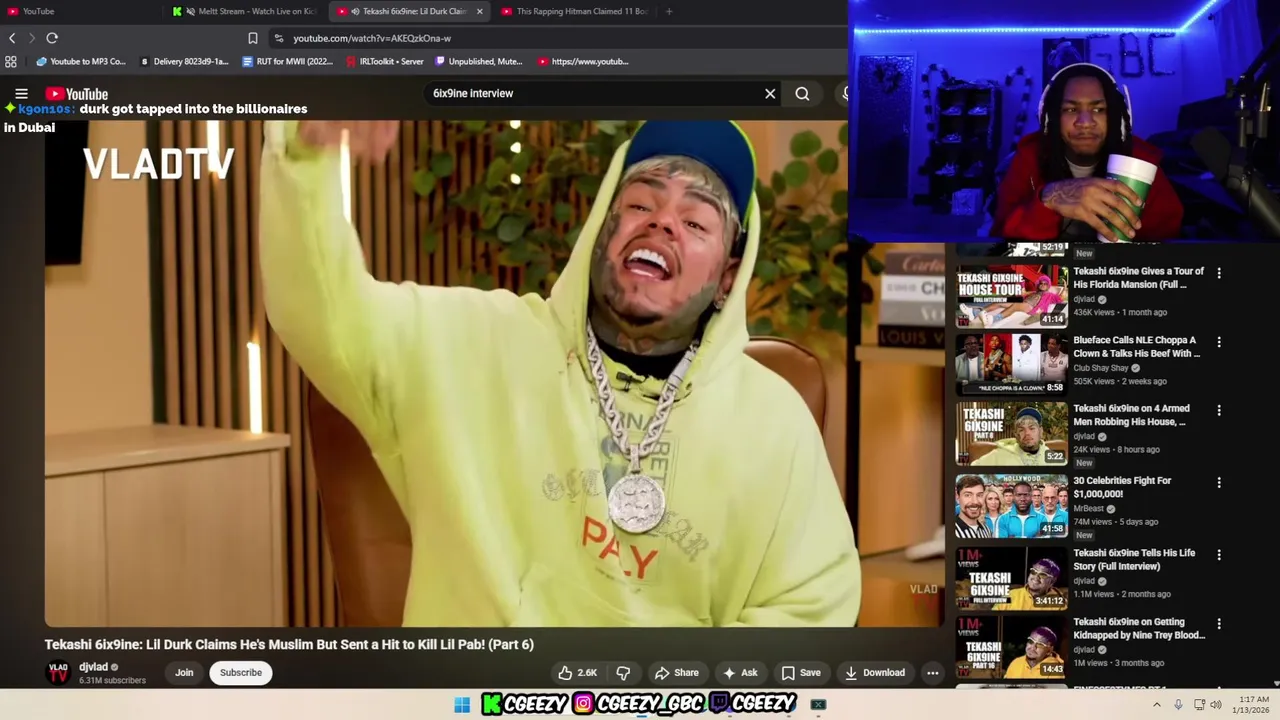Screen dimensions: 1280x720
Task: Clear the search box with X icon
Action: pos(770,94)
